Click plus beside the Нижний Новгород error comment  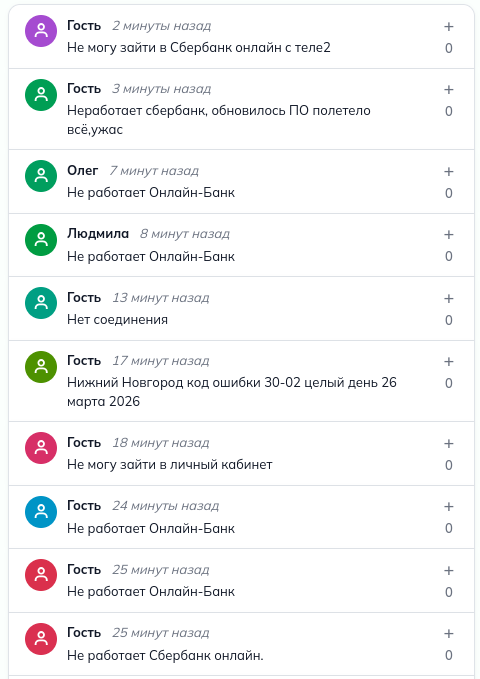pyautogui.click(x=449, y=362)
